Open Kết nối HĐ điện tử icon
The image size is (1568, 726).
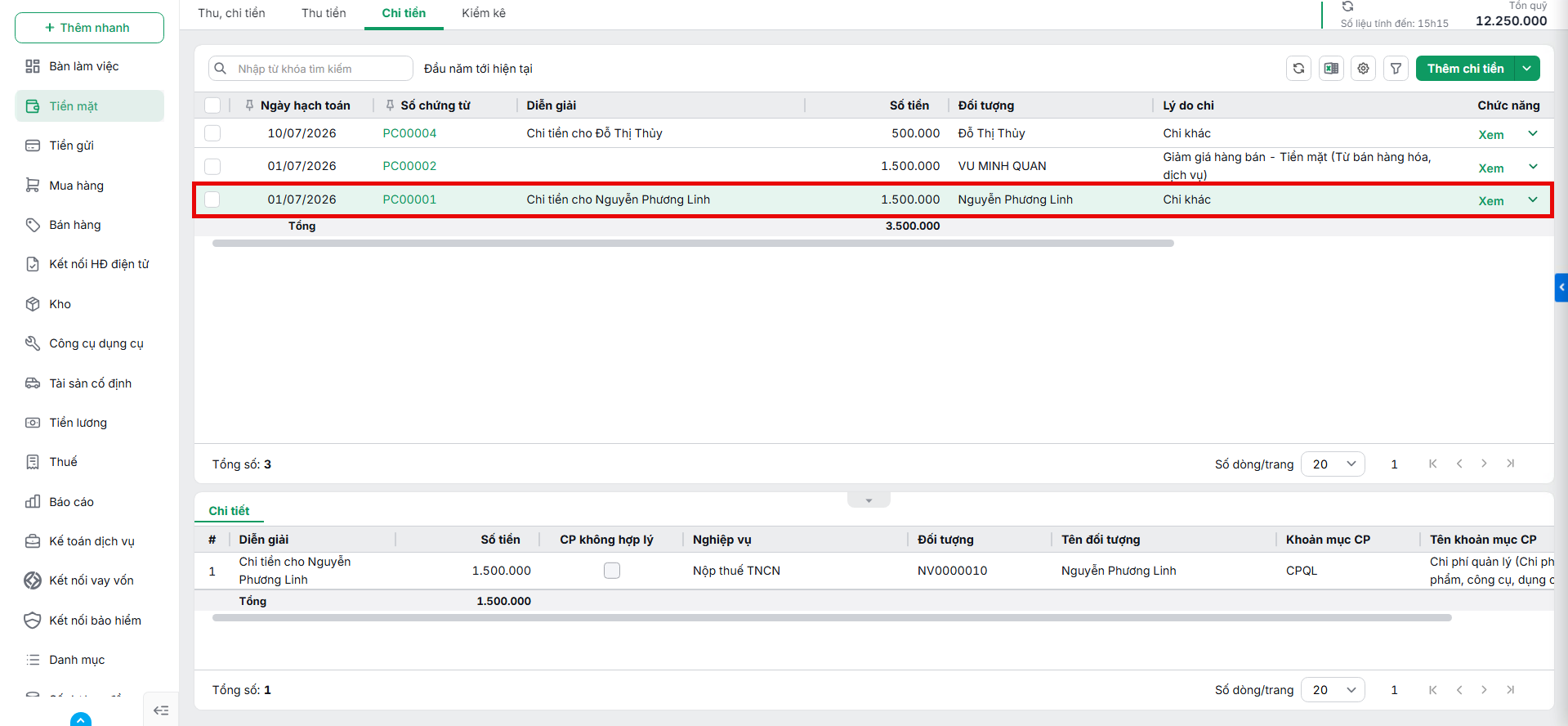coord(33,264)
